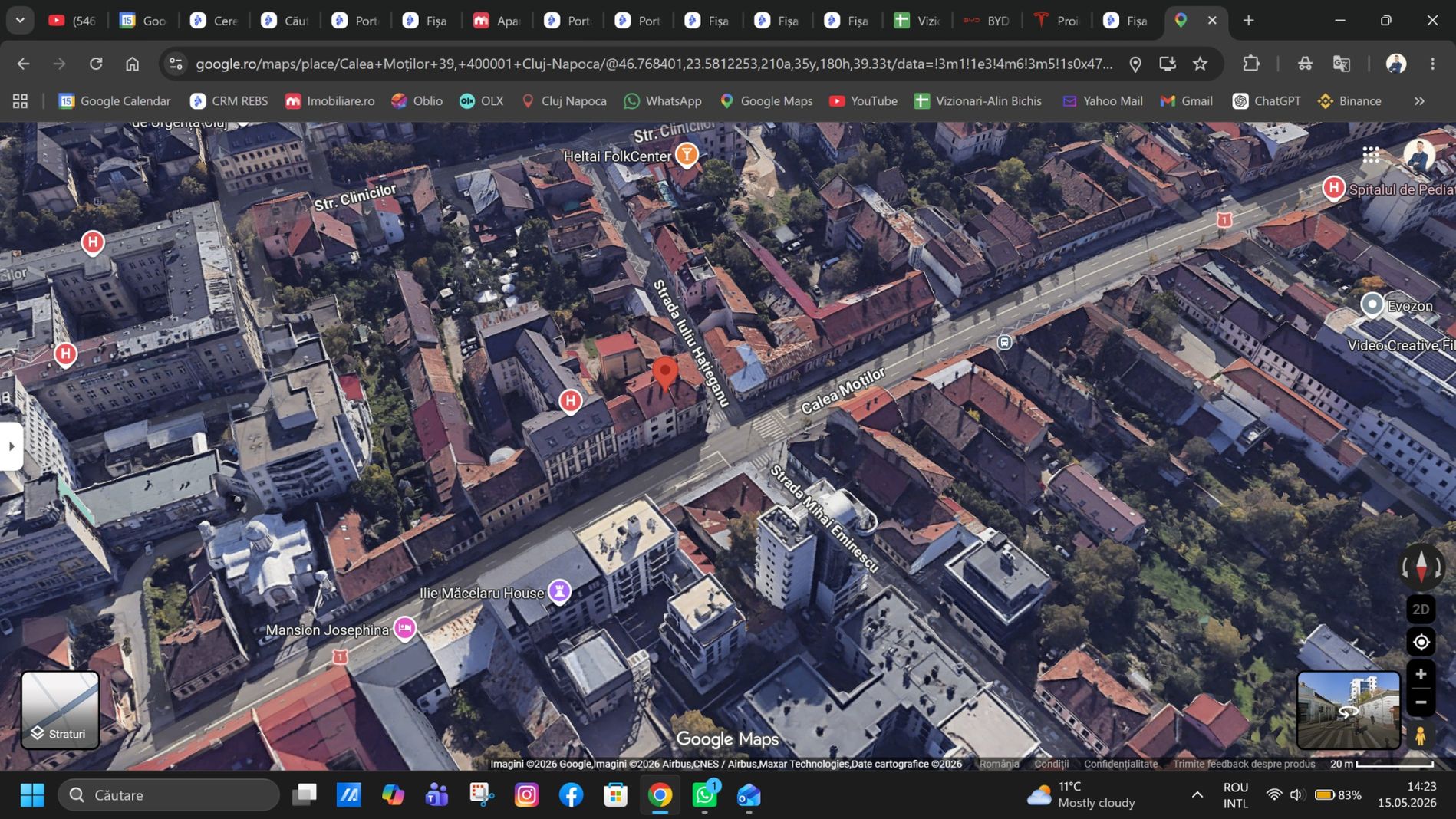Click Trimite feedback despre produs link
The image size is (1456, 819).
[1244, 764]
